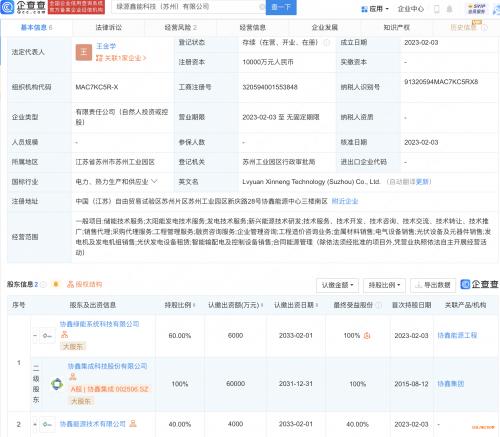This screenshot has height=437, width=500.
Task: Open 协鑫能源工程 related product link
Action: pos(457,335)
